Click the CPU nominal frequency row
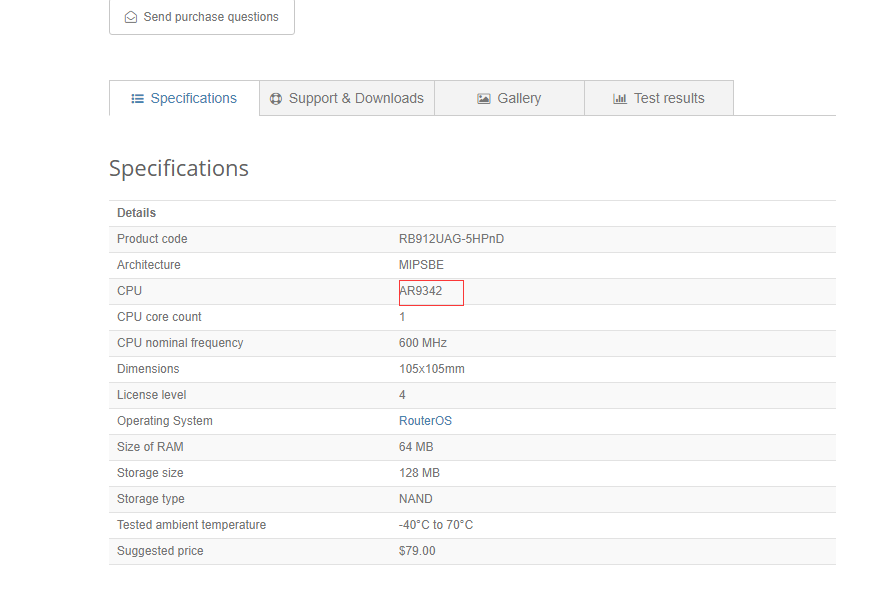This screenshot has height=590, width=896. coord(180,342)
